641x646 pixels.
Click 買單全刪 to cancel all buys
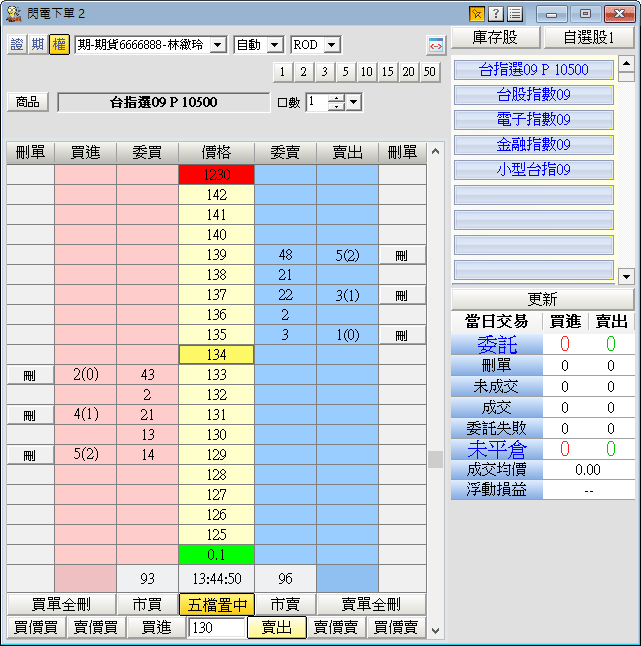[61, 604]
